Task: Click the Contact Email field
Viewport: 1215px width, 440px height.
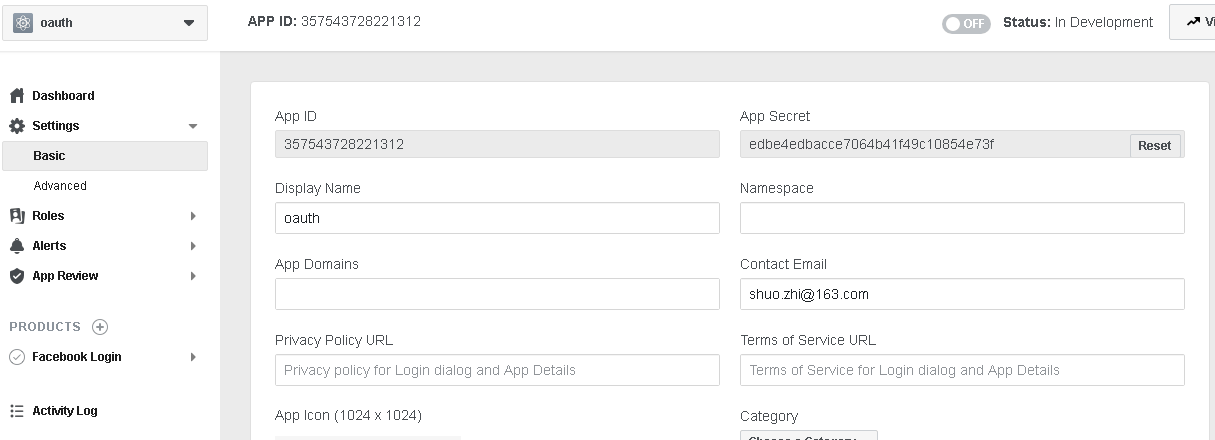Action: tap(961, 294)
